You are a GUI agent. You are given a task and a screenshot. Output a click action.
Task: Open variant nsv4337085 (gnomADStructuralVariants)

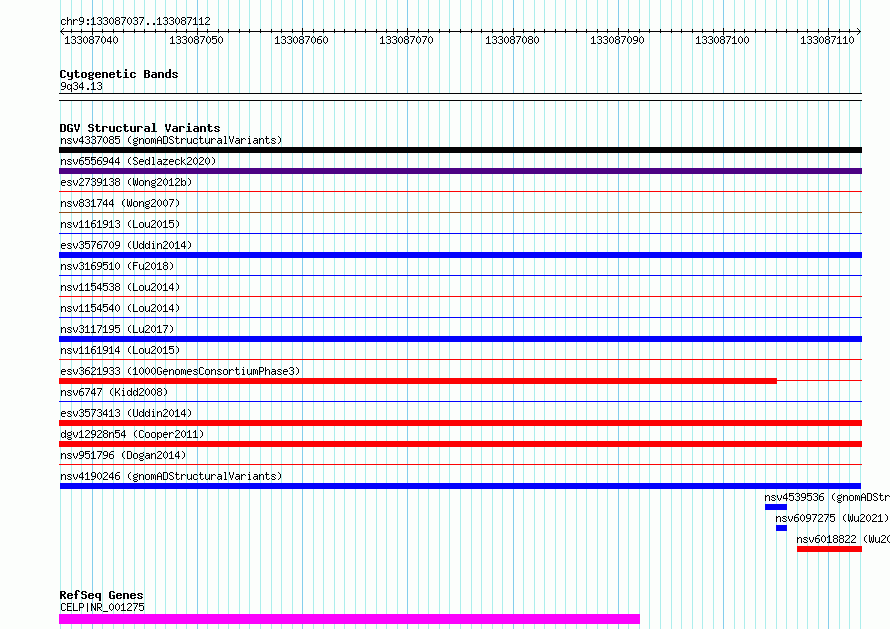pos(171,140)
